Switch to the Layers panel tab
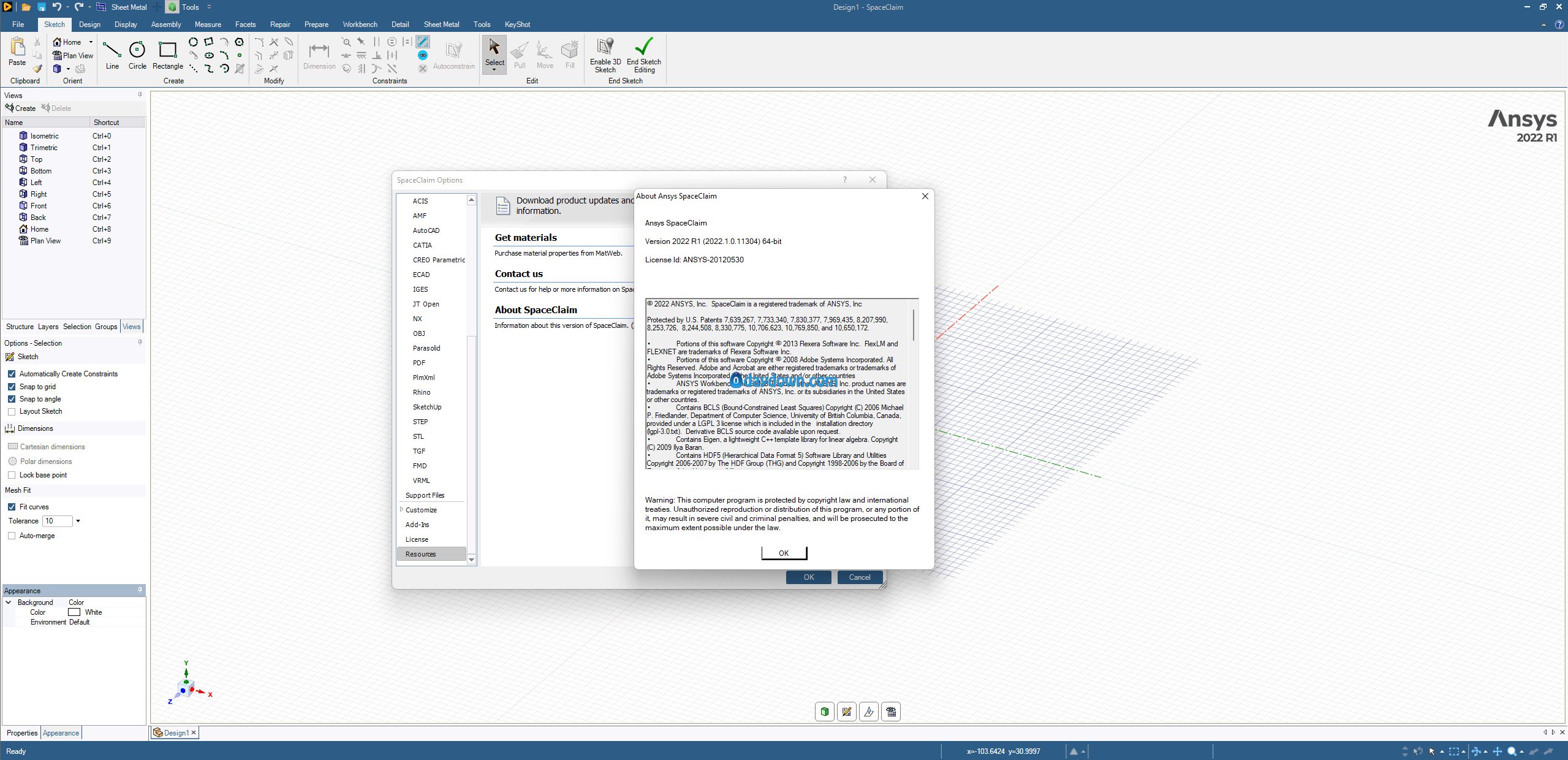 pyautogui.click(x=48, y=327)
